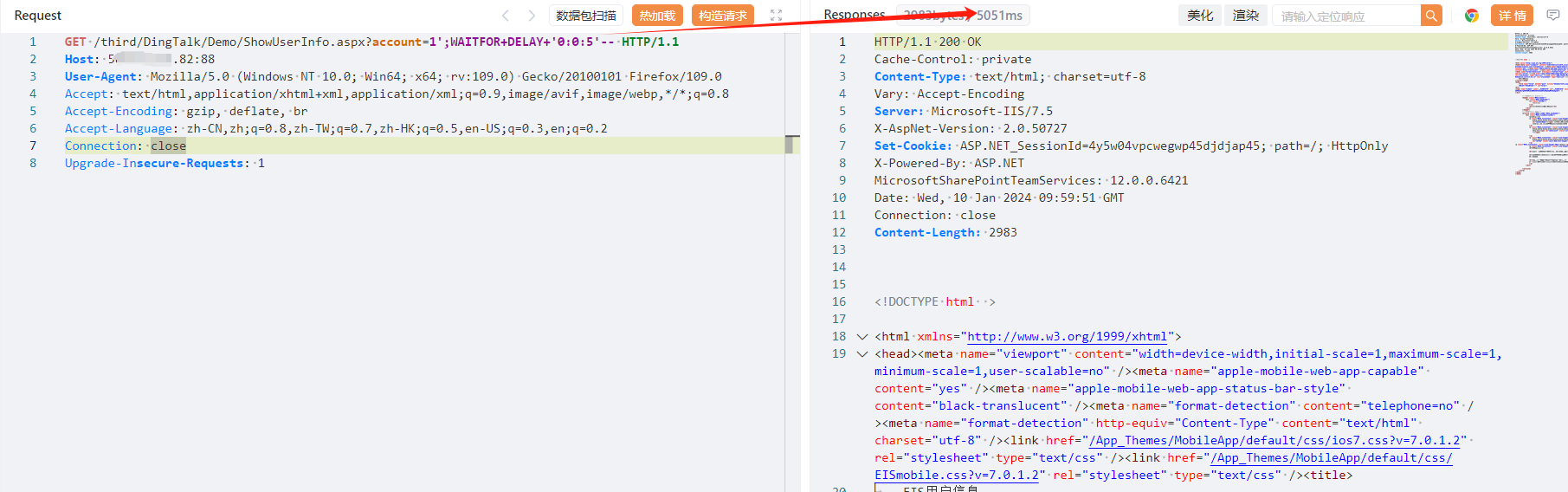The image size is (1568, 492).
Task: Click the Date header line
Action: [999, 197]
